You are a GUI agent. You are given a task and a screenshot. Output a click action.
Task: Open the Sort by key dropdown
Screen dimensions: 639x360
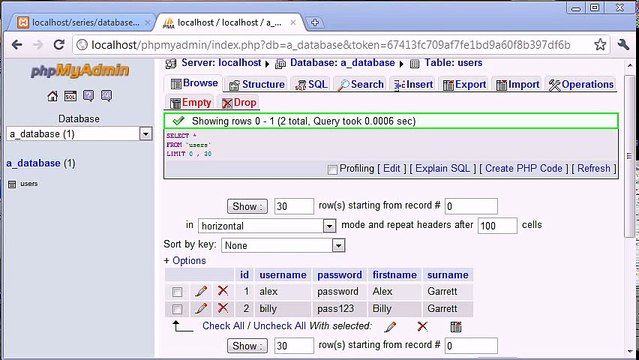point(283,245)
